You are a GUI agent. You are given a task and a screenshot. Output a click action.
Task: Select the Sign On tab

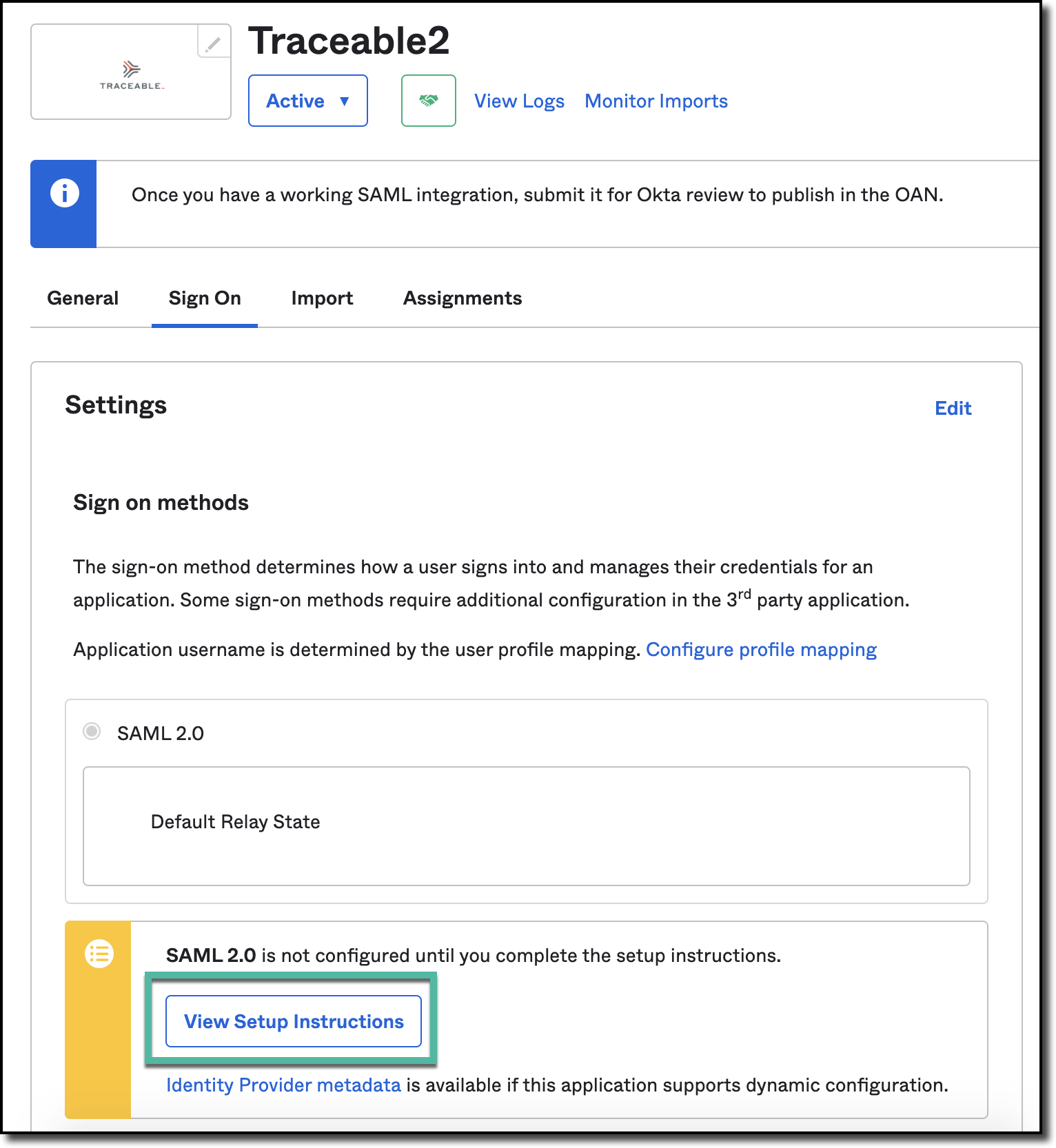pyautogui.click(x=205, y=298)
